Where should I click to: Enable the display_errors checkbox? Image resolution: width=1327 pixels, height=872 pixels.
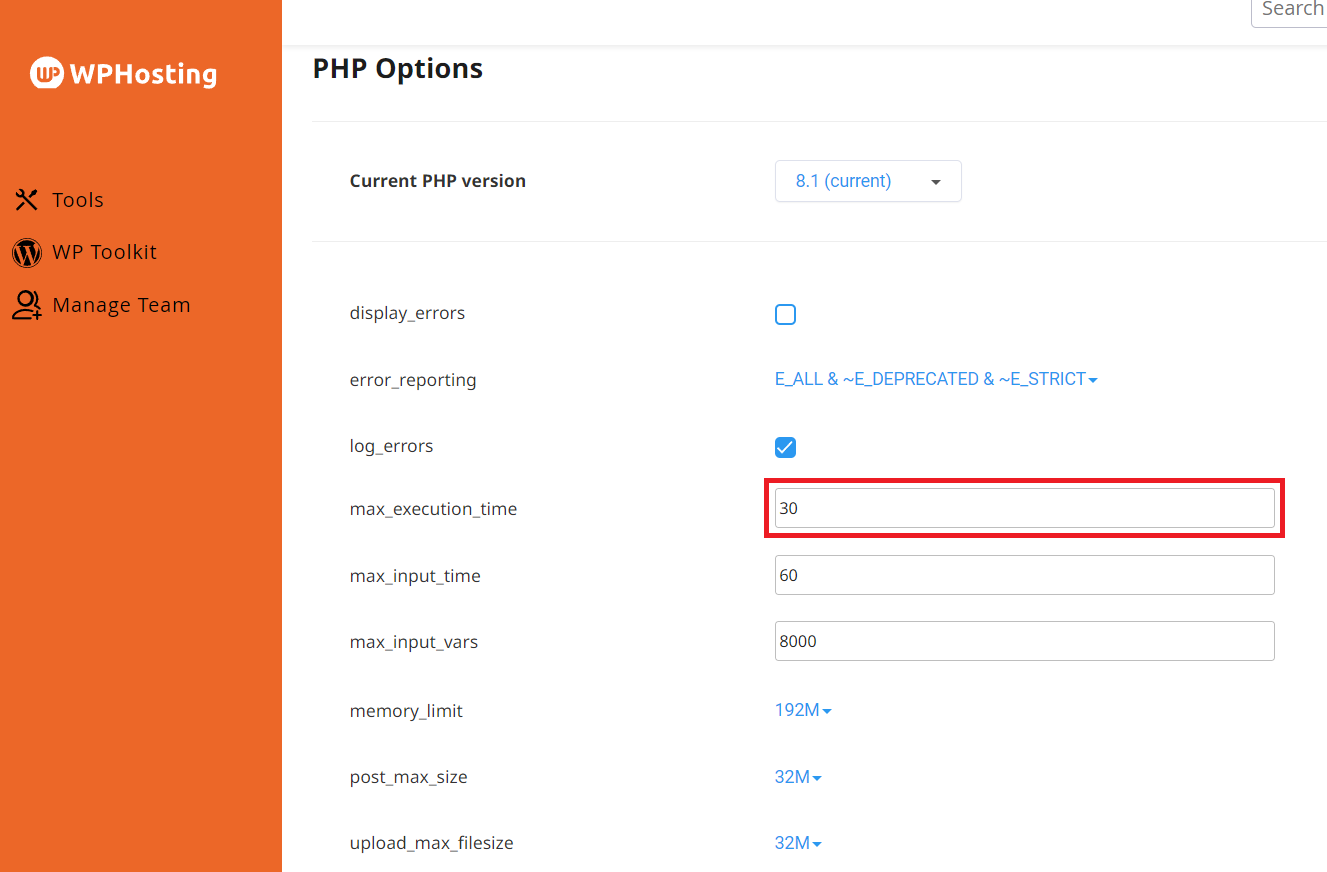[786, 315]
